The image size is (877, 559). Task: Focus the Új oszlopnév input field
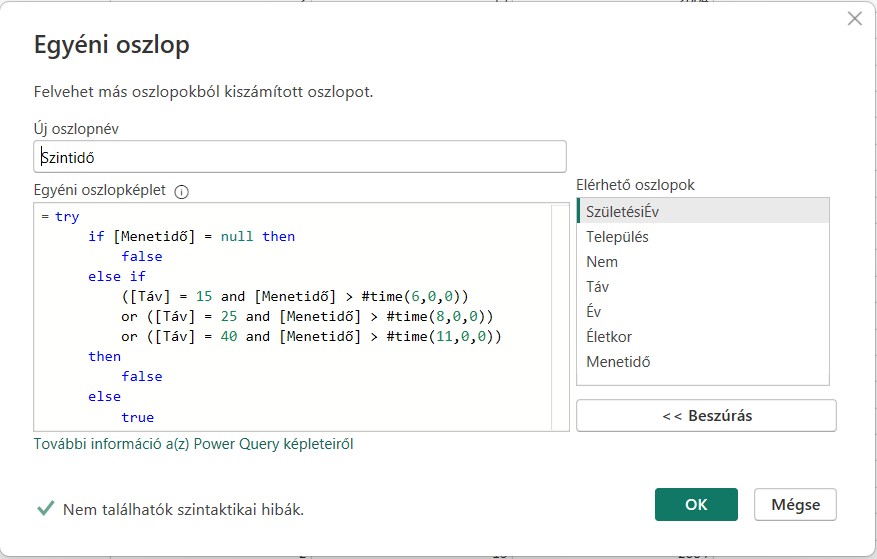point(300,157)
